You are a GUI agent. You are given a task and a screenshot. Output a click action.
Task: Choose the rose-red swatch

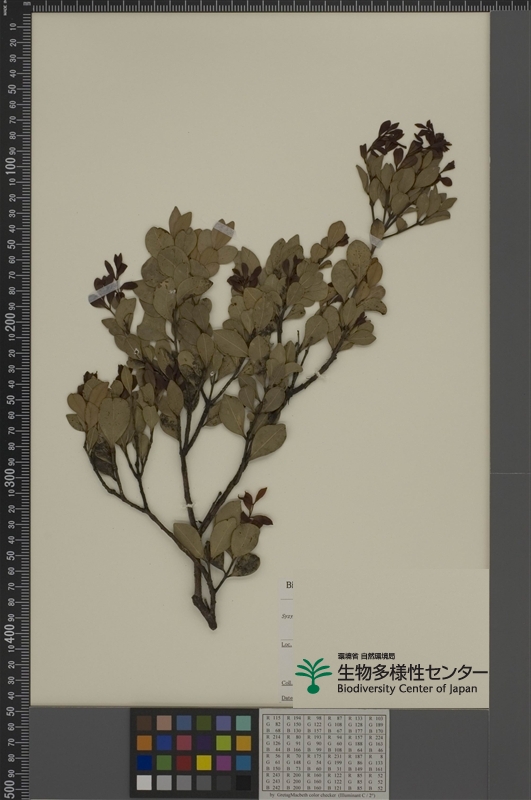pos(184,743)
